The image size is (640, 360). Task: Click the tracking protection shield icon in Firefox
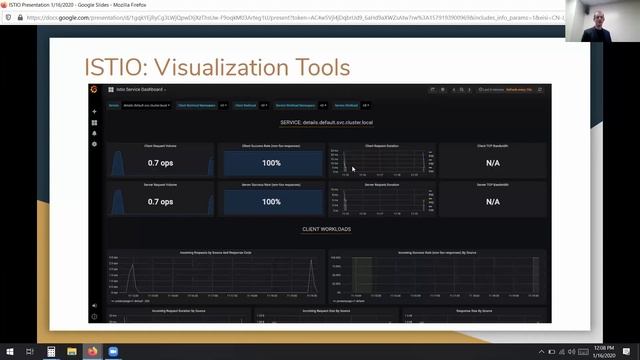[8, 18]
